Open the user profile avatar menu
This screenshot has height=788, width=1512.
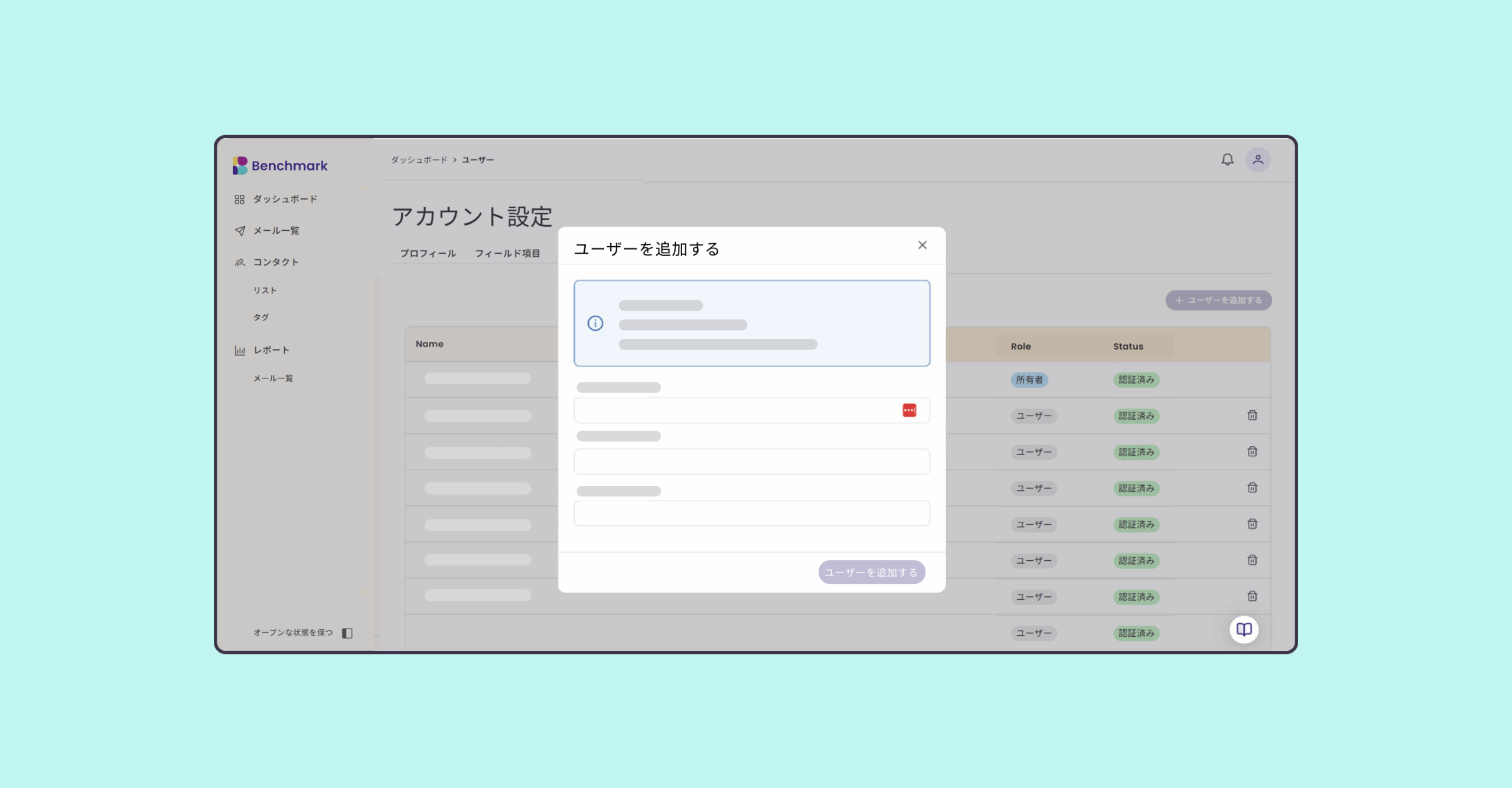pos(1258,159)
